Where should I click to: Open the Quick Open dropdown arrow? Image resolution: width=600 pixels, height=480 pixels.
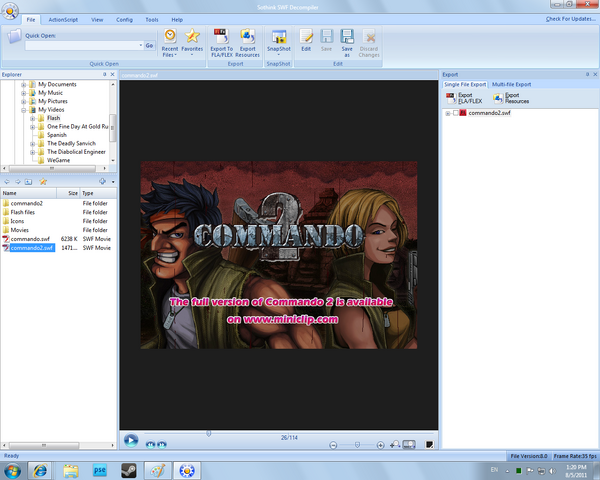141,46
